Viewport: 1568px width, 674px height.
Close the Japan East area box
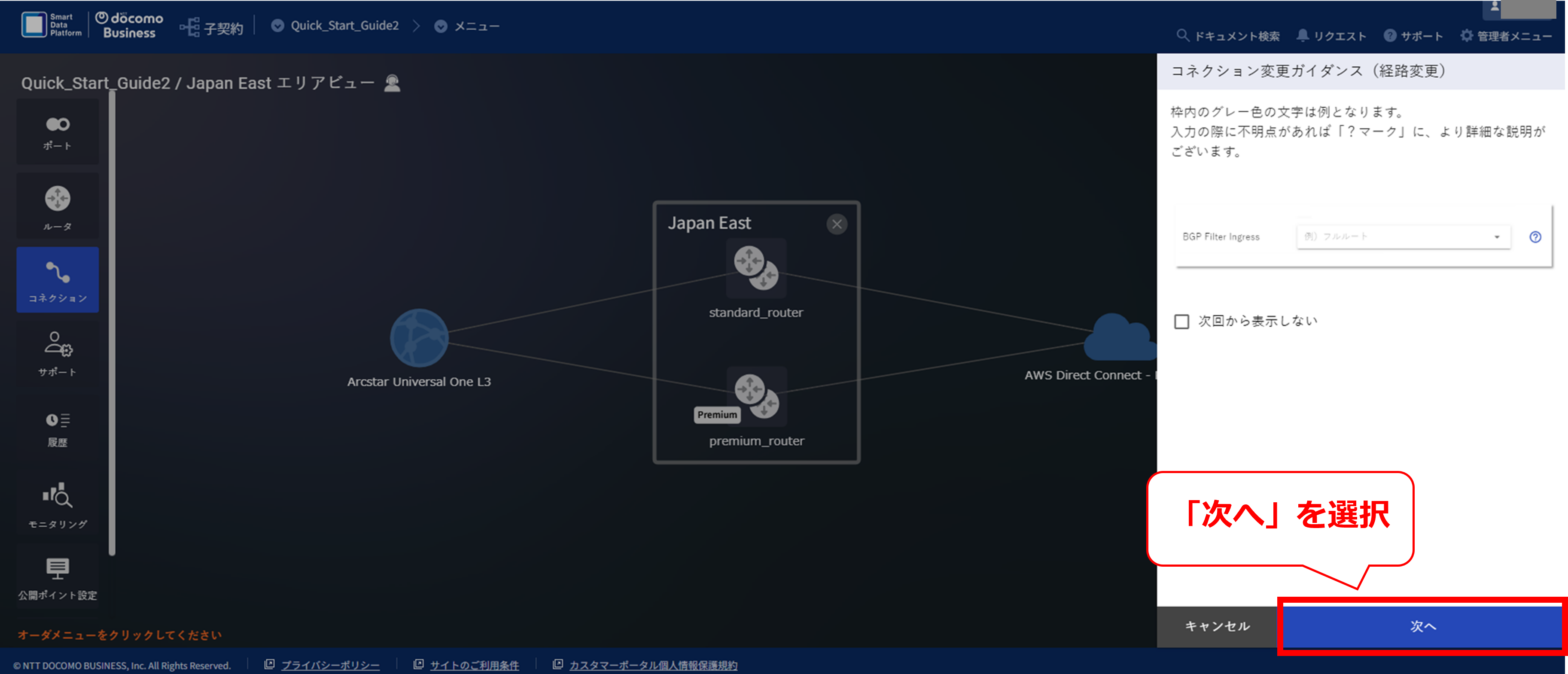837,225
